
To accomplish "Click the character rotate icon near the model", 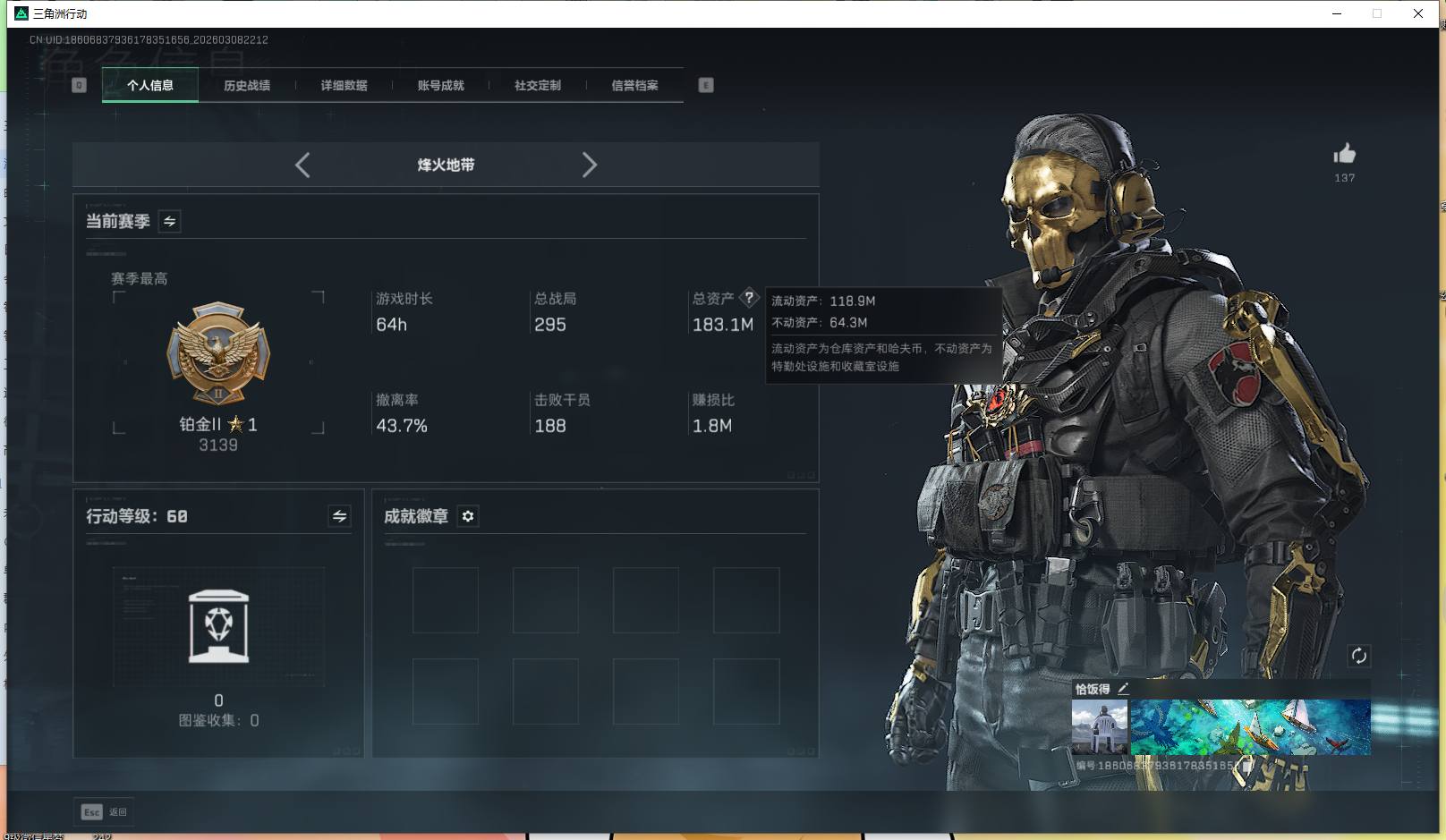I will point(1359,656).
